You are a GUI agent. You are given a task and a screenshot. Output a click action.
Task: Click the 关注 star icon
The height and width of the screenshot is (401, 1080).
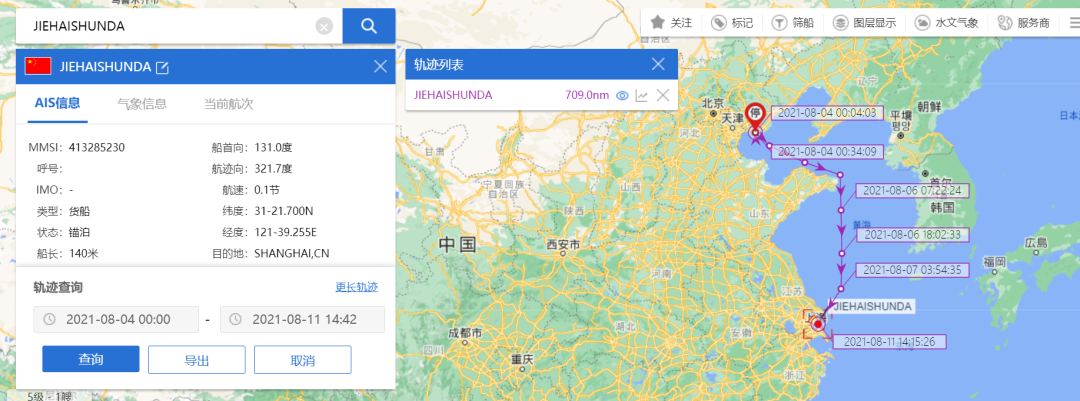point(658,22)
